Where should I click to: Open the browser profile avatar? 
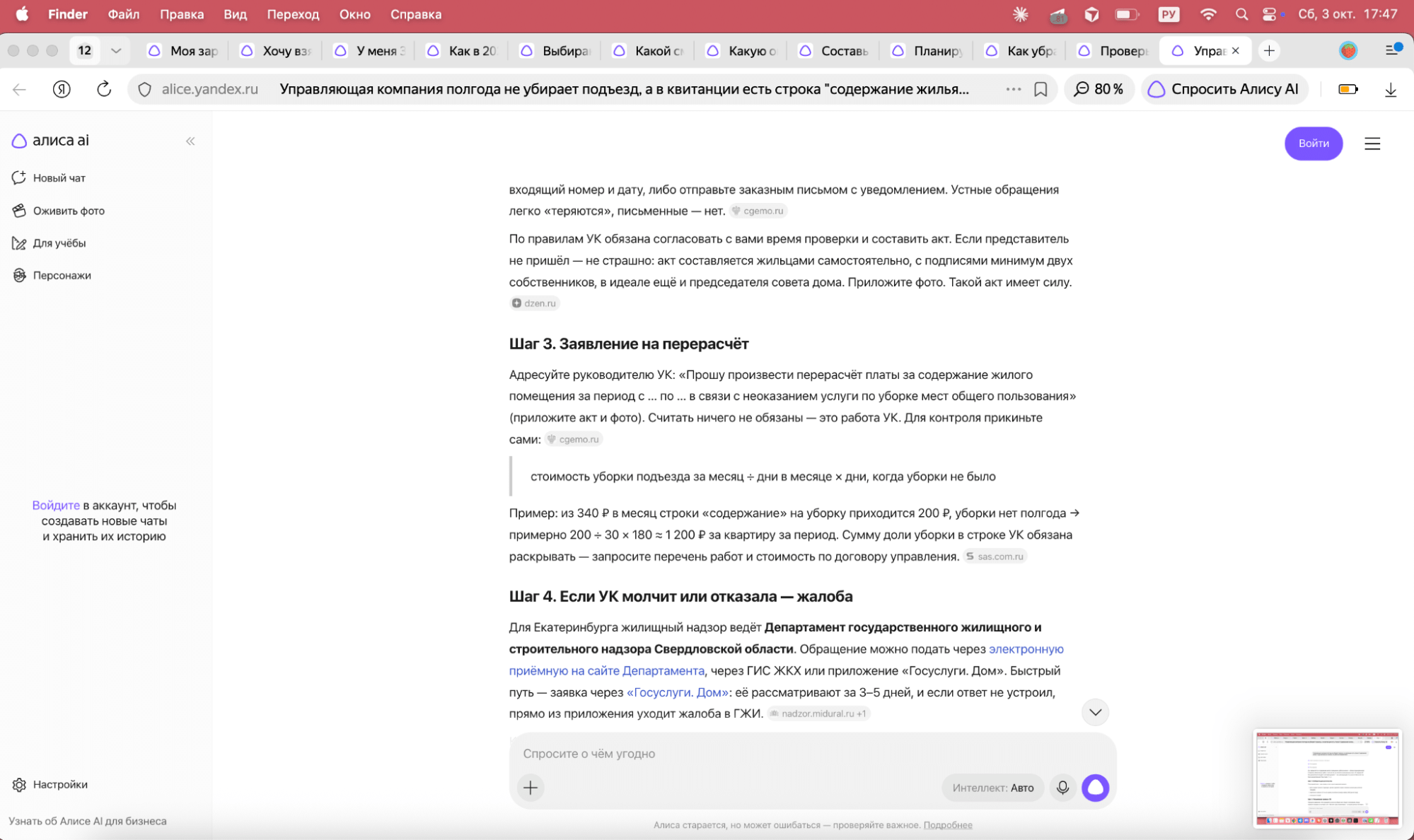click(1348, 50)
